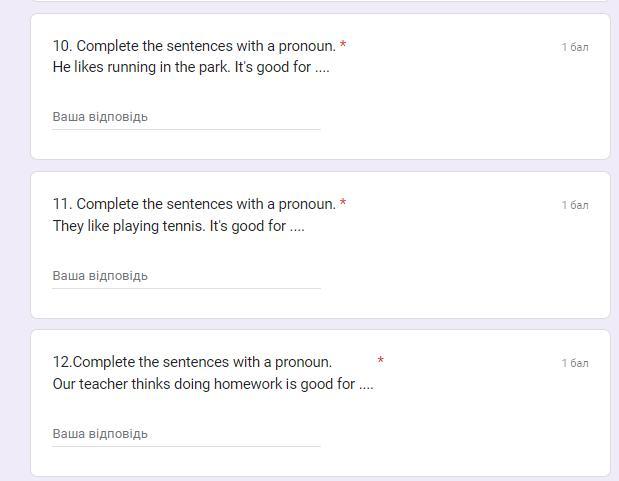Image resolution: width=619 pixels, height=481 pixels.
Task: Click the "It's good for ...." text in question 10
Action: [x=282, y=68]
